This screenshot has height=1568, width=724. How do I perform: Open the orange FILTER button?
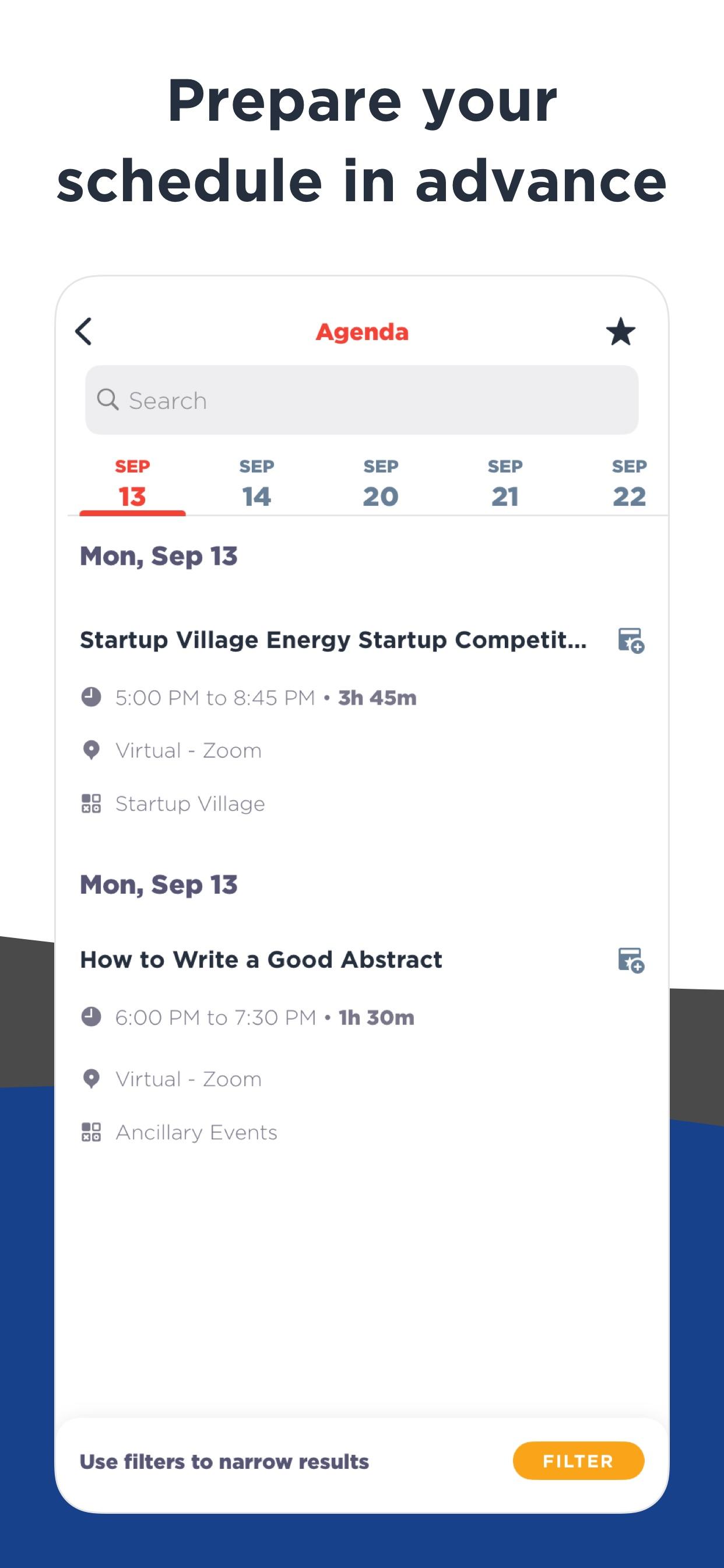pyautogui.click(x=579, y=1461)
